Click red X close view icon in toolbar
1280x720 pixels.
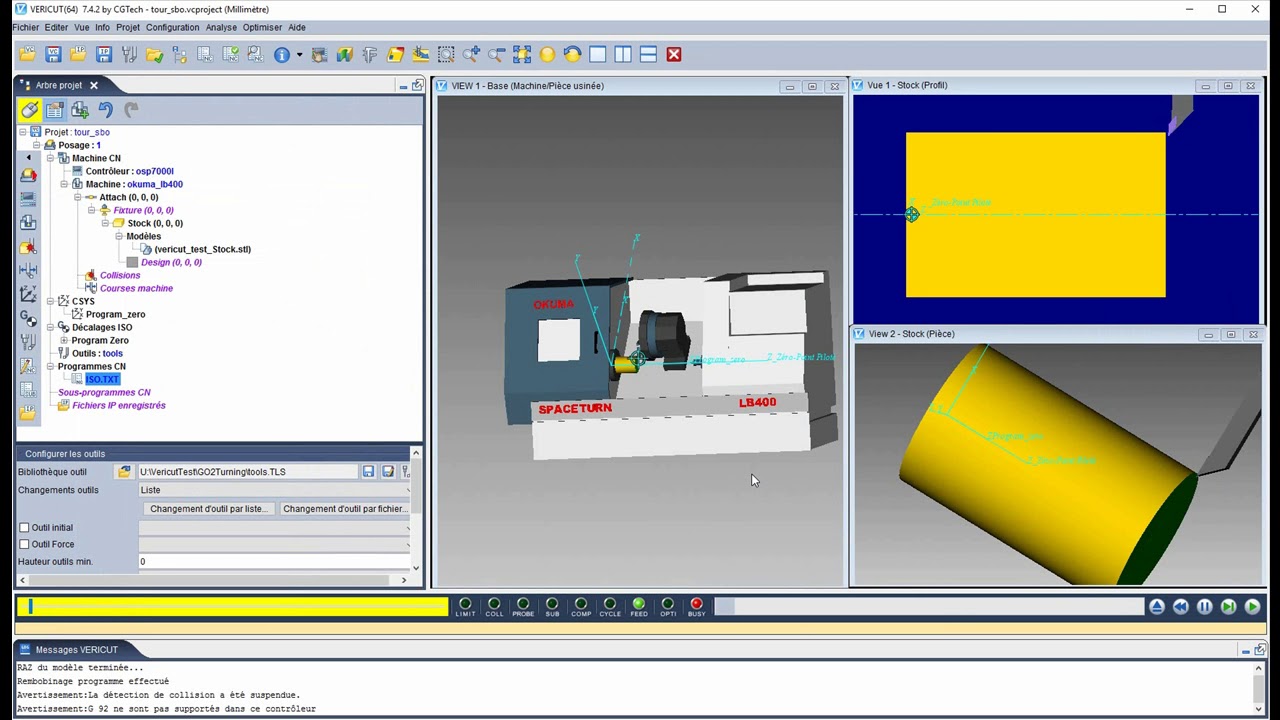point(674,55)
